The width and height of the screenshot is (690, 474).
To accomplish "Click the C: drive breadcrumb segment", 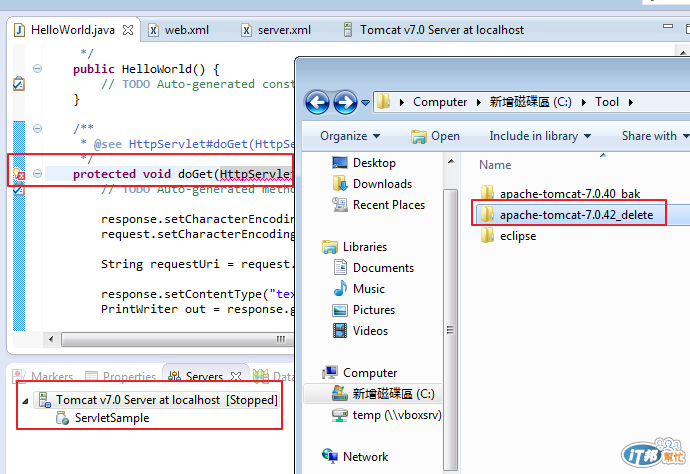I will click(x=531, y=102).
